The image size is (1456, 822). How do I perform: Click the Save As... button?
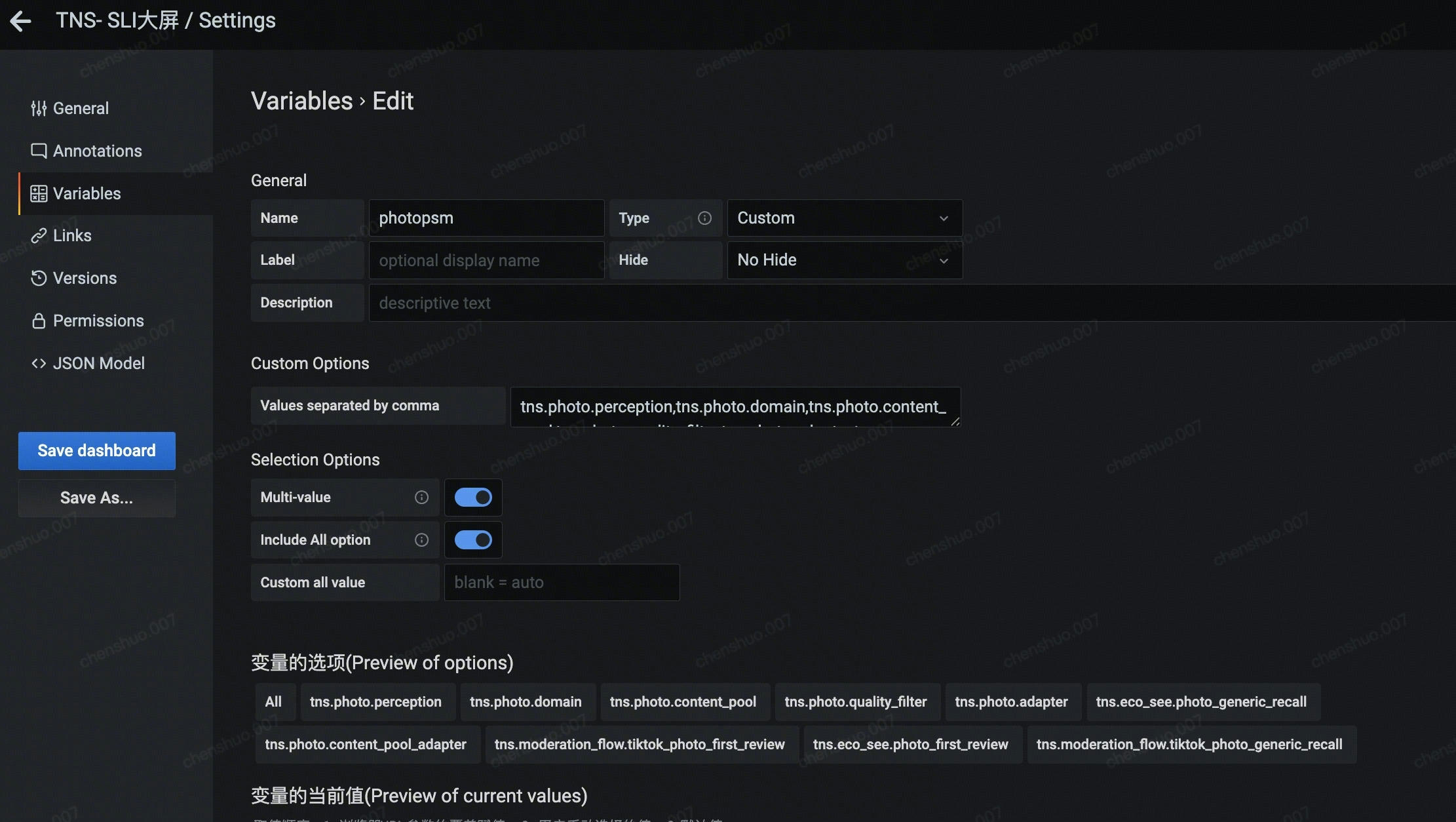[96, 498]
